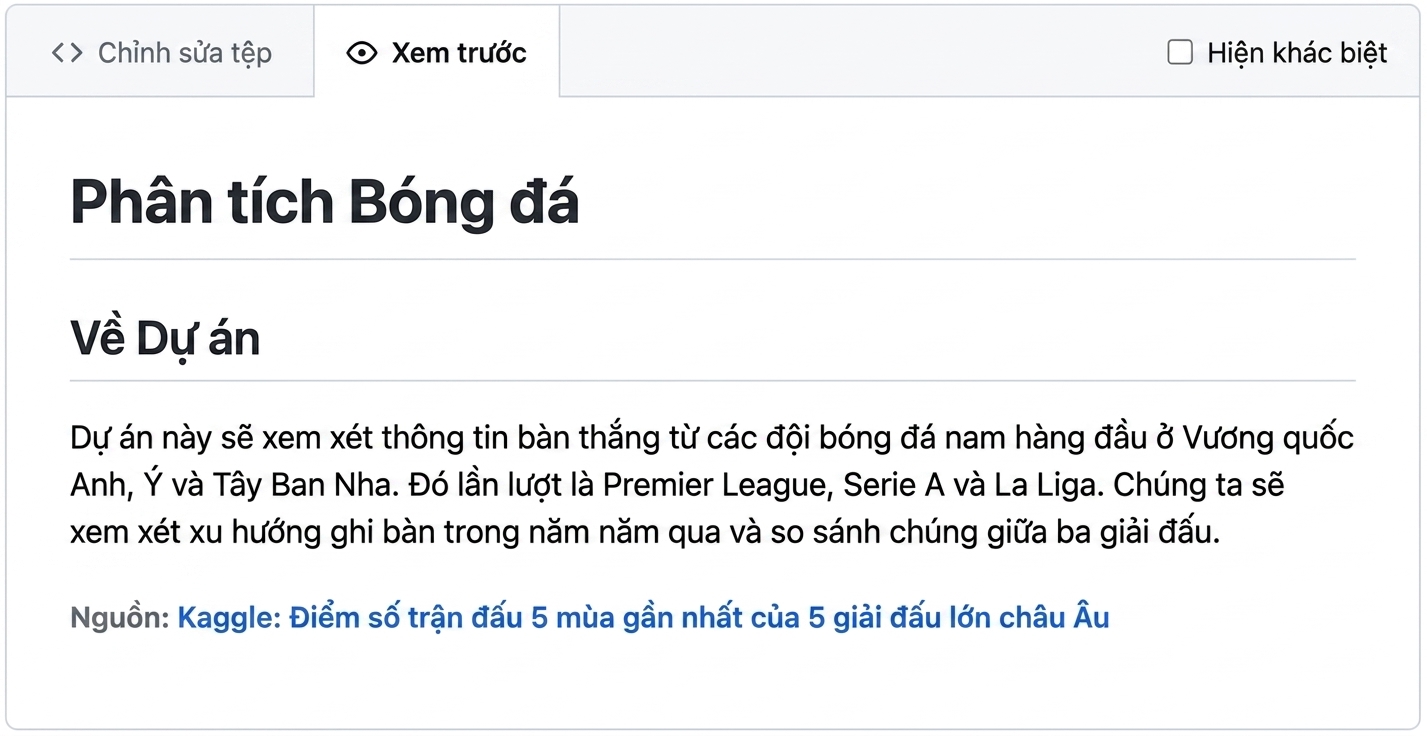
Task: Click the Phân tích Bóng đá heading
Action: click(x=325, y=203)
